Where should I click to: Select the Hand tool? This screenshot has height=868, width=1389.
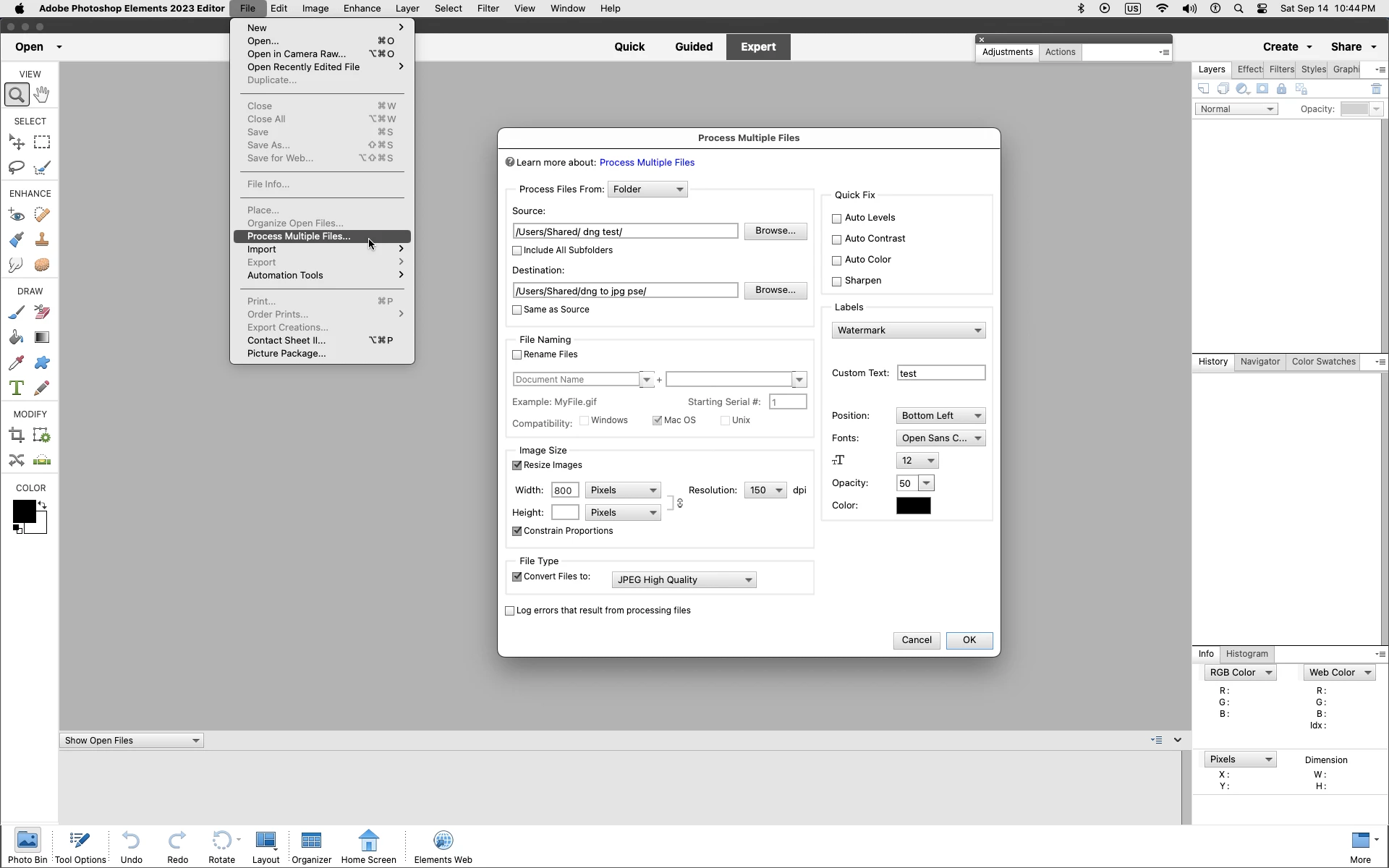[x=42, y=95]
